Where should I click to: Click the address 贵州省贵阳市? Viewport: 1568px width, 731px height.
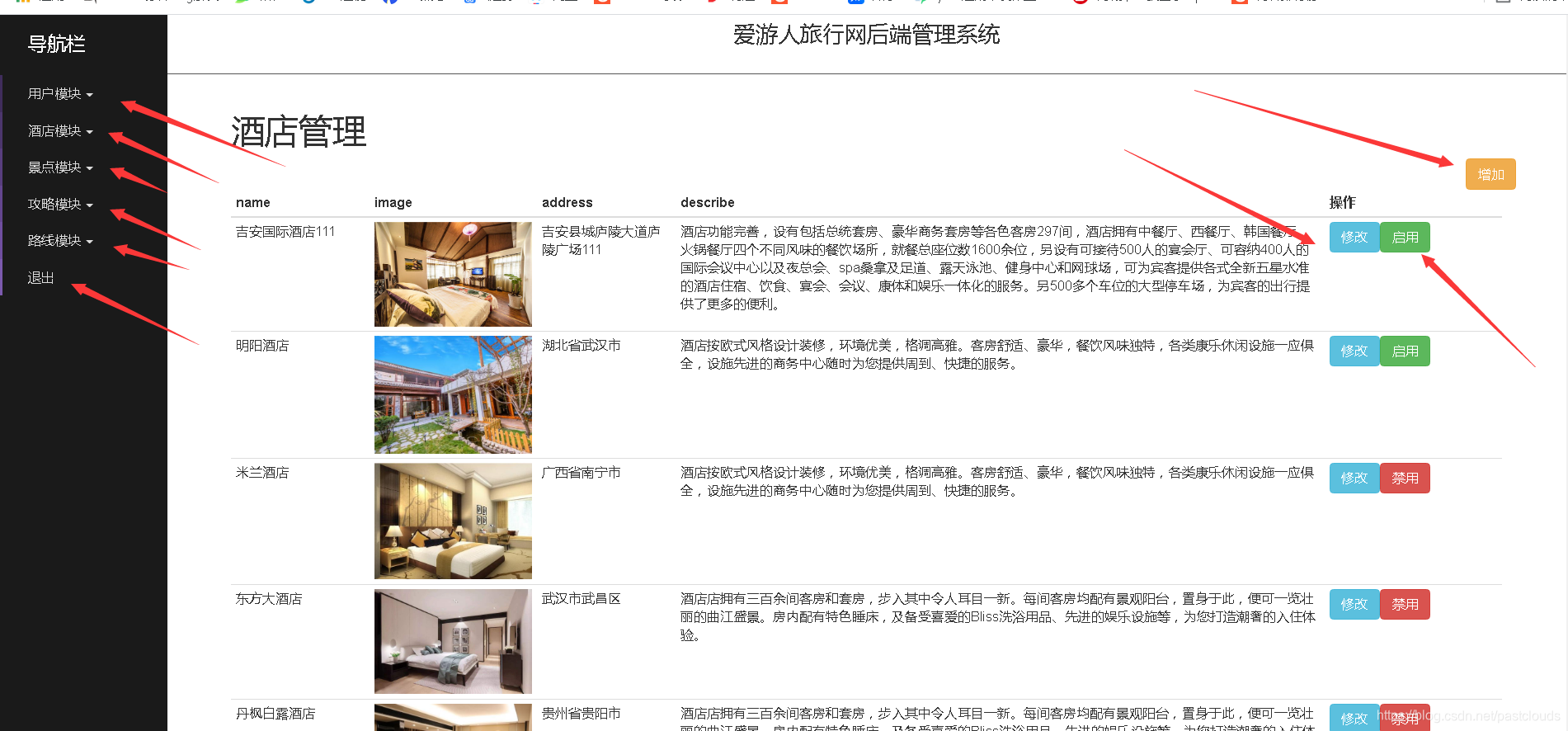click(582, 714)
